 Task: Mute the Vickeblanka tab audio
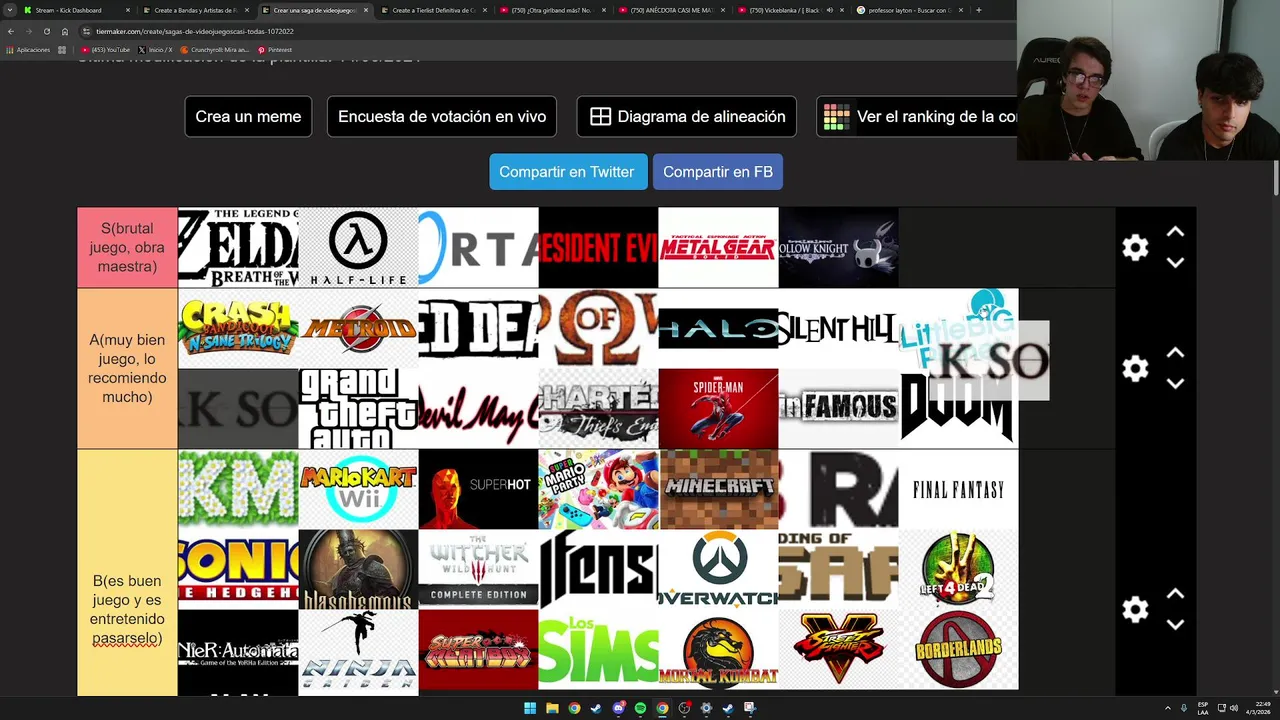829,10
